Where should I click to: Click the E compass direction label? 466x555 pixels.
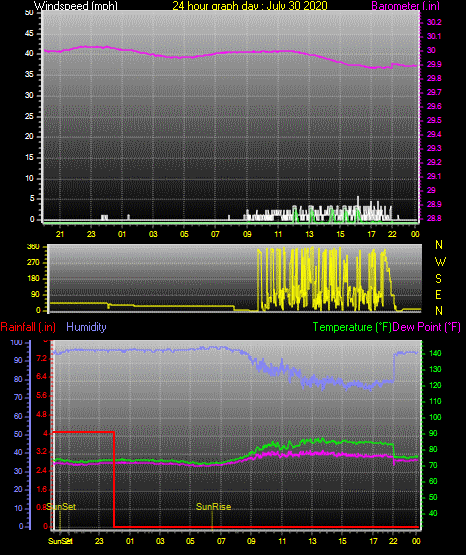[438, 295]
